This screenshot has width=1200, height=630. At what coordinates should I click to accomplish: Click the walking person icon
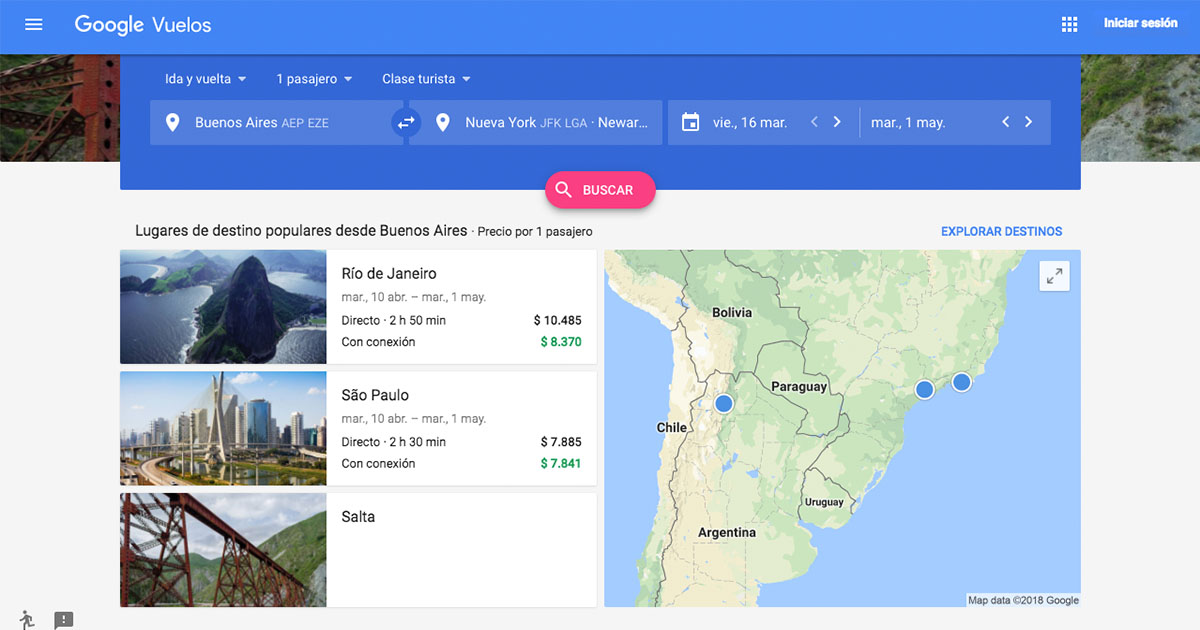click(x=27, y=620)
